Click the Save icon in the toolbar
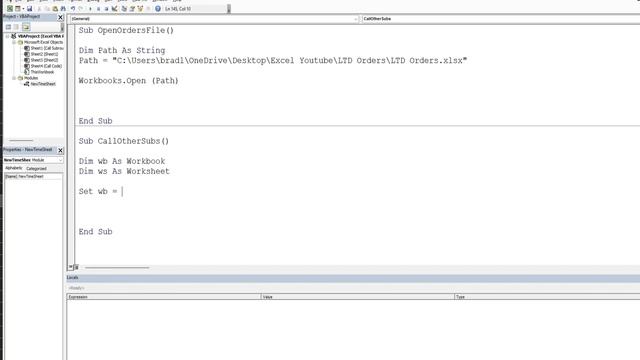The width and height of the screenshot is (640, 360). point(29,8)
